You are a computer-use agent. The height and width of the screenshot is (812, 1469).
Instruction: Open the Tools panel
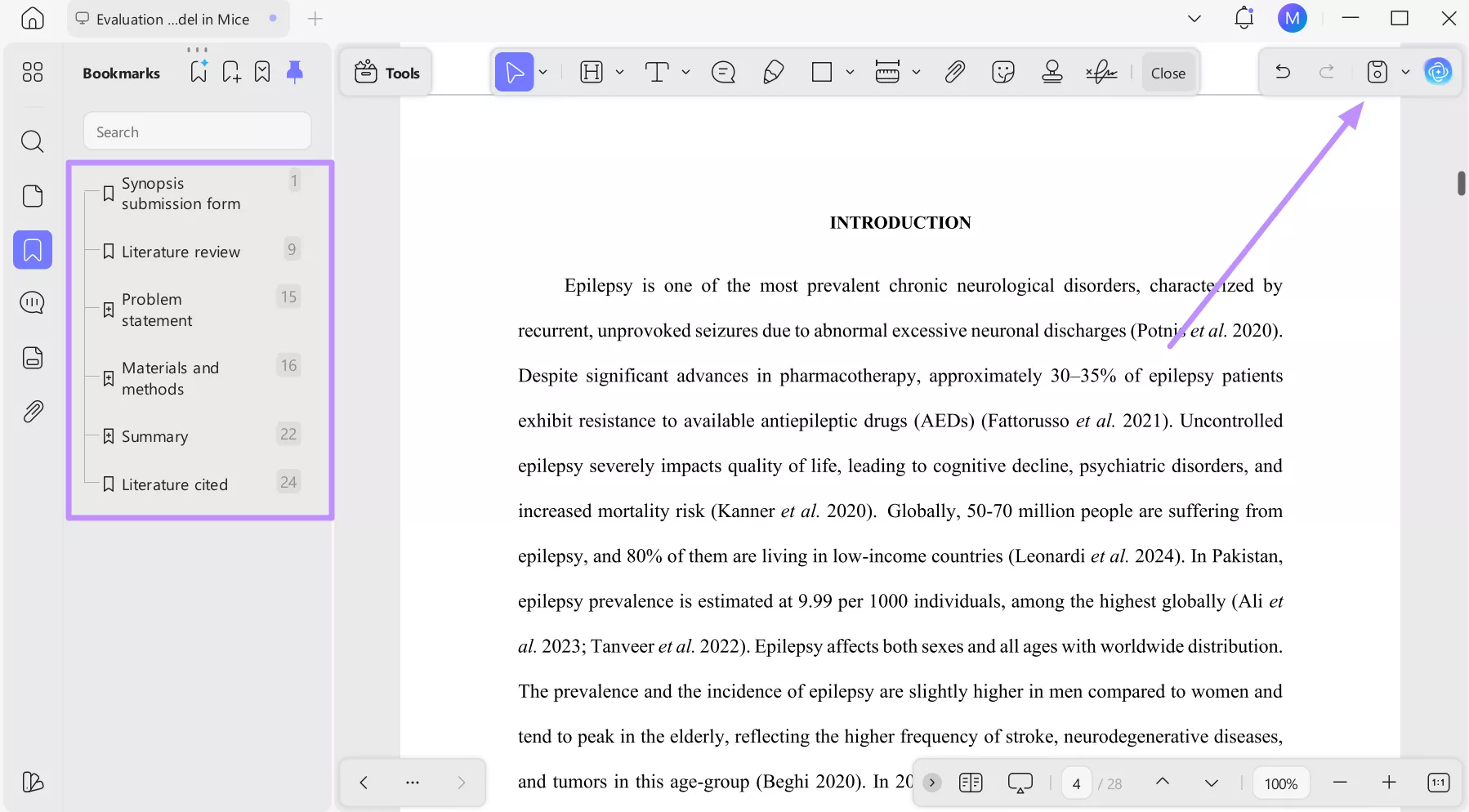386,72
